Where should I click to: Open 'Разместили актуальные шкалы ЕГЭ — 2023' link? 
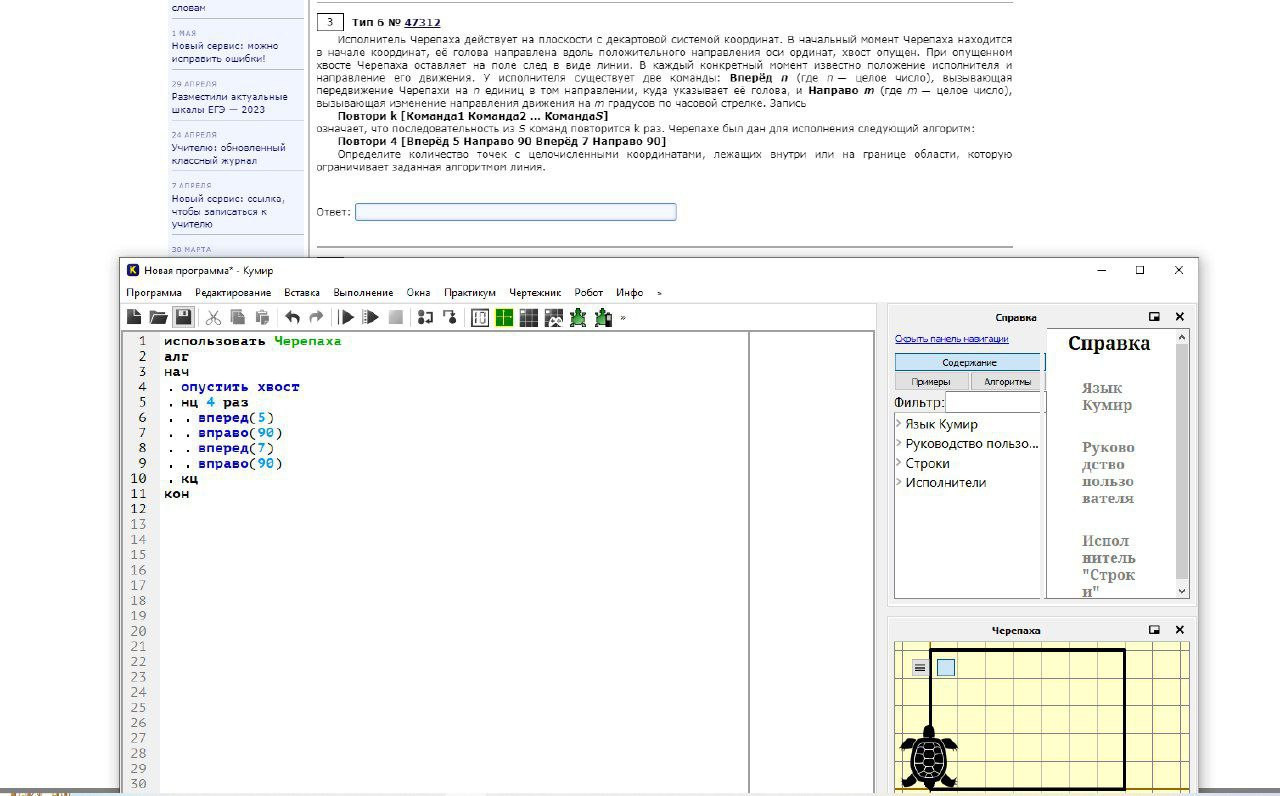229,103
